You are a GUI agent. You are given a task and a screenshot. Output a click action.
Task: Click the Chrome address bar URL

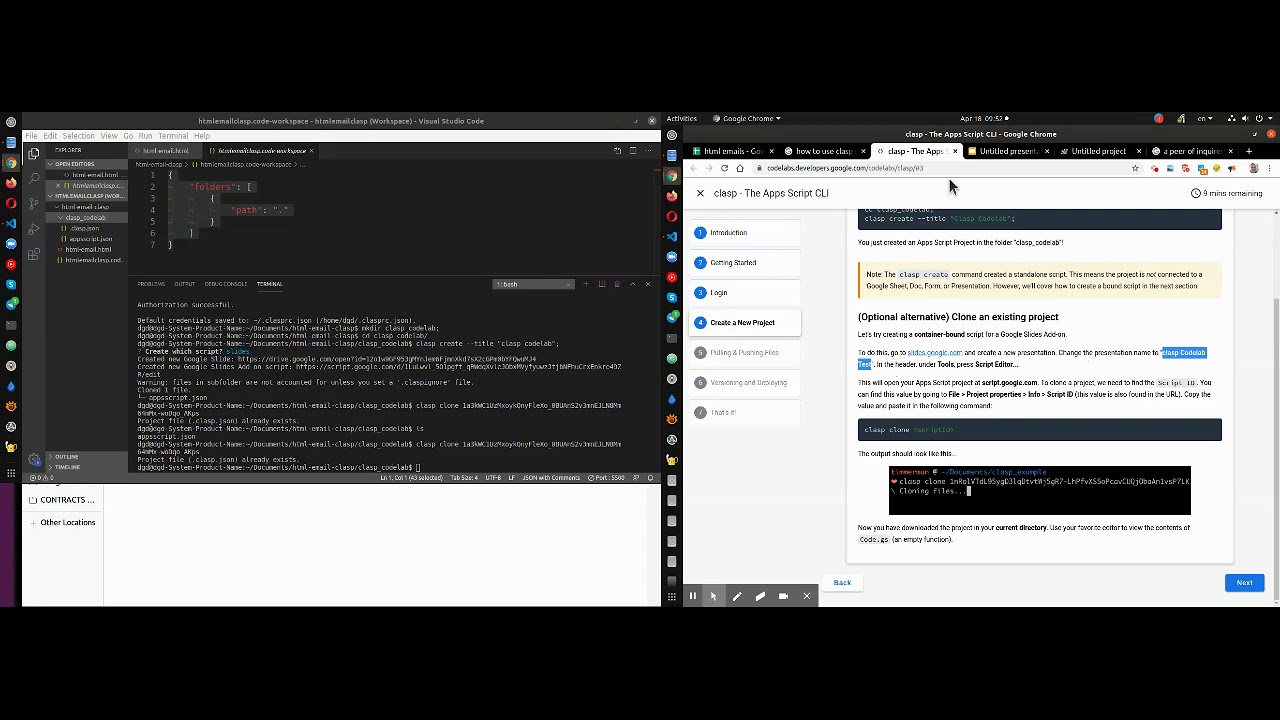click(845, 168)
